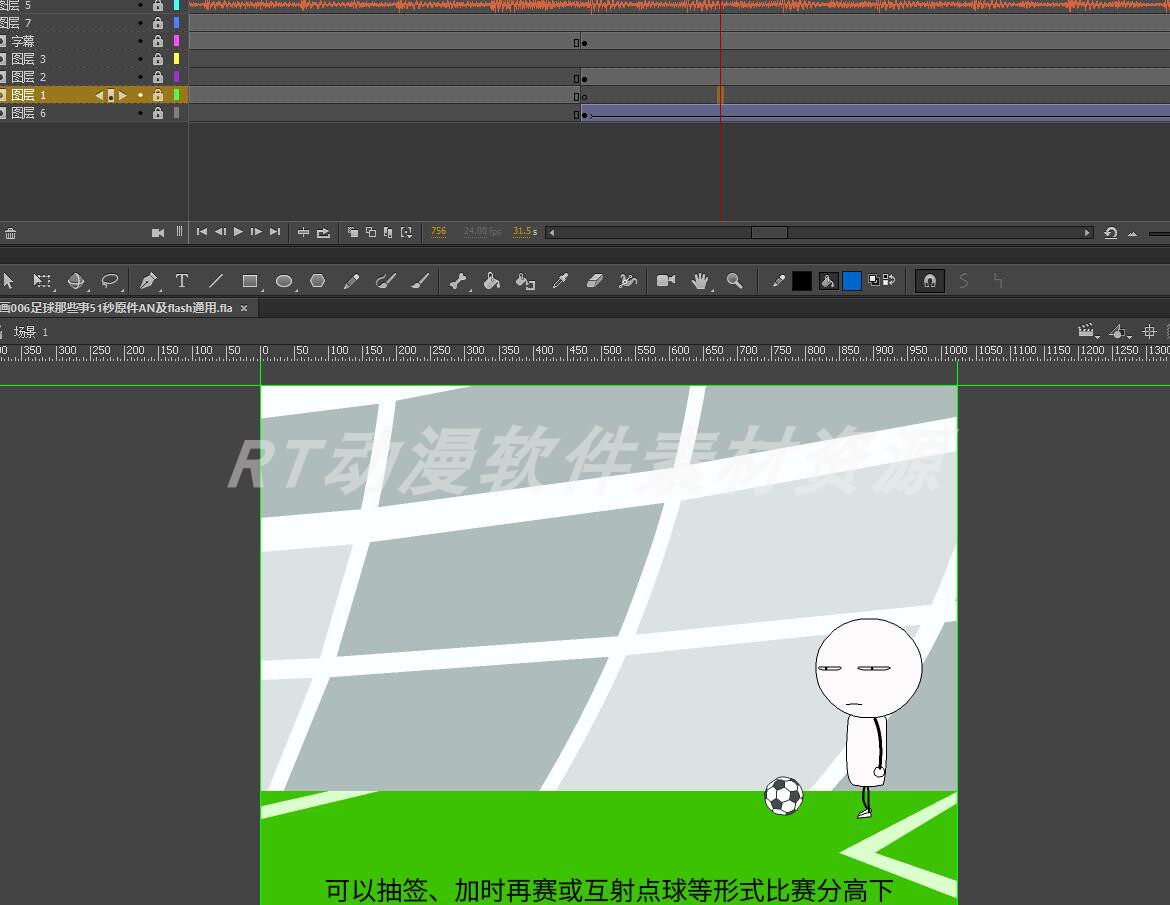Click black stroke color swatch

coord(801,281)
